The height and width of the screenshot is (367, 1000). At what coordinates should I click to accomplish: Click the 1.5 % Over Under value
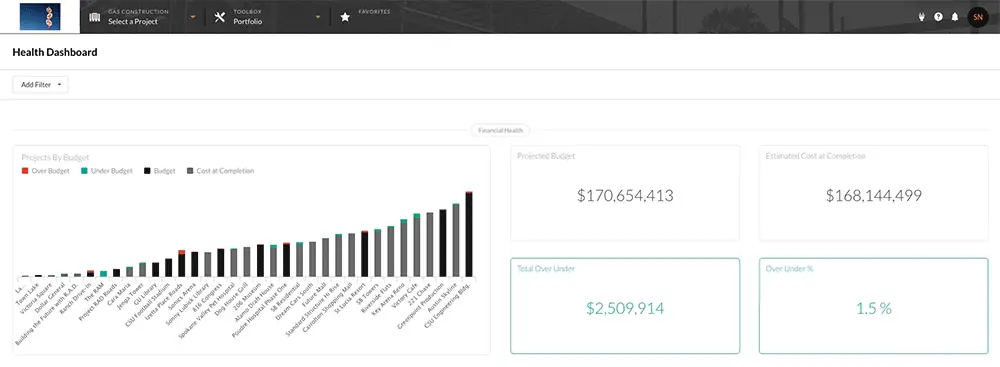coord(874,309)
